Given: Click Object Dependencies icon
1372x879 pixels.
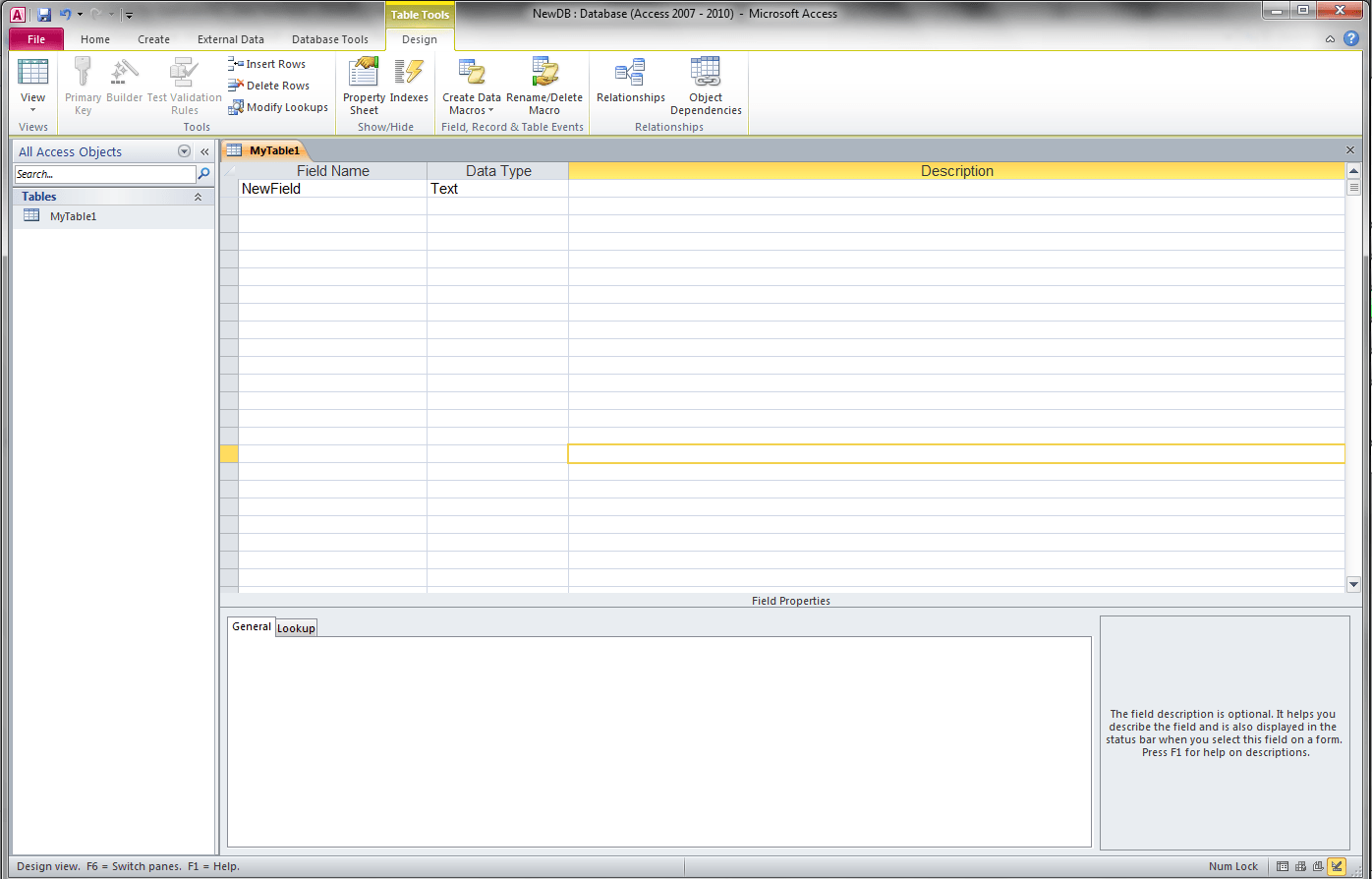Looking at the screenshot, I should 706,73.
